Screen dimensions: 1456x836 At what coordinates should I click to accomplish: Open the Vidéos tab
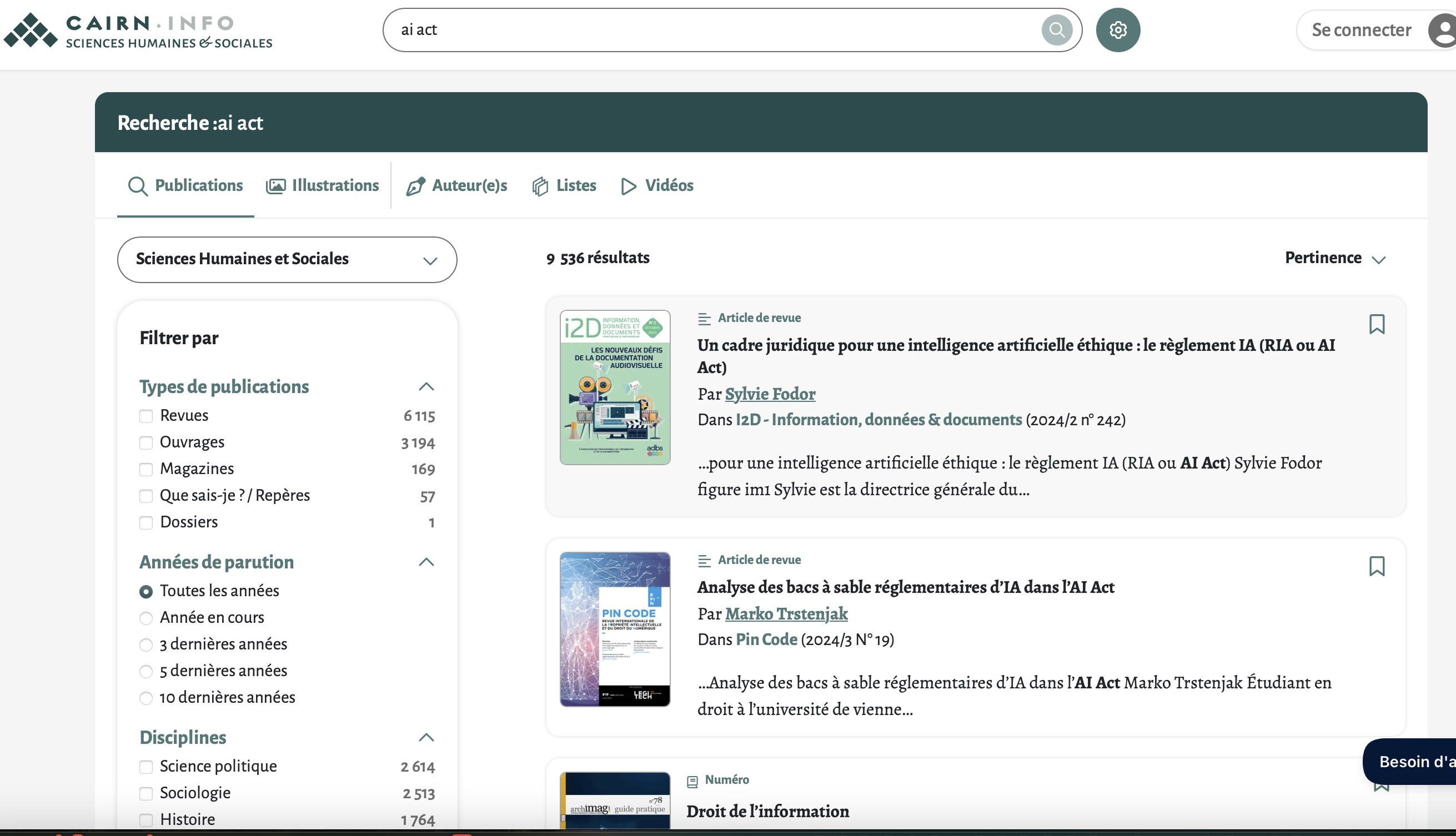(x=657, y=185)
